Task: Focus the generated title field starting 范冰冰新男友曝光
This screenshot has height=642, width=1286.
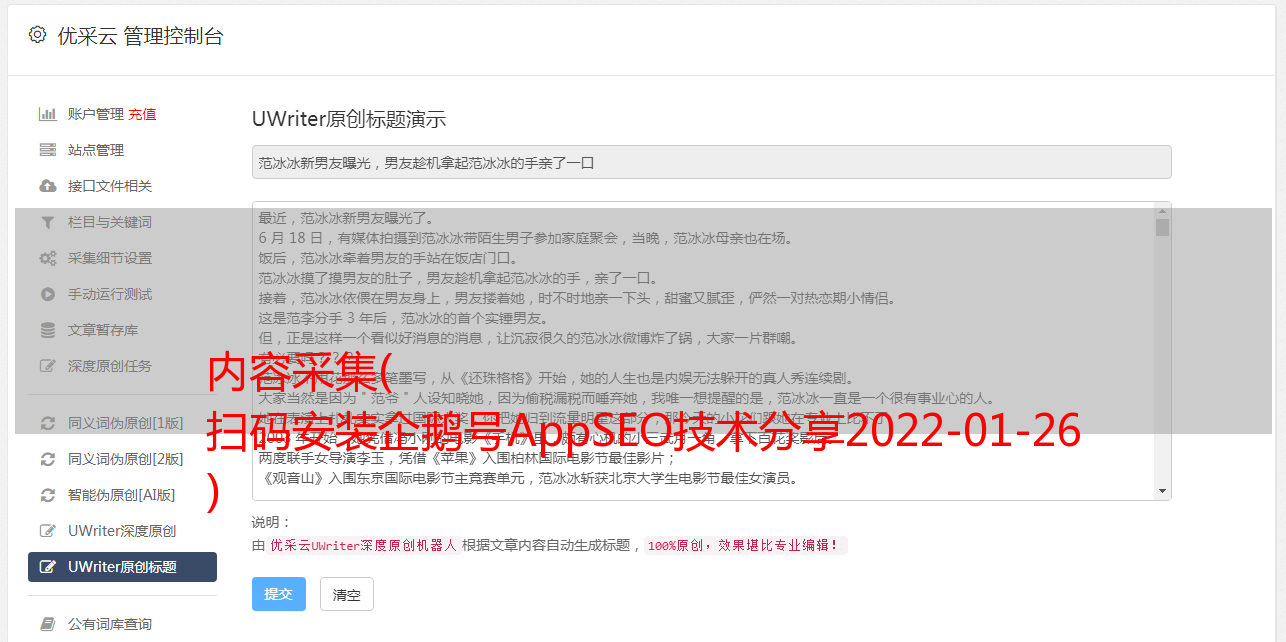Action: click(711, 162)
